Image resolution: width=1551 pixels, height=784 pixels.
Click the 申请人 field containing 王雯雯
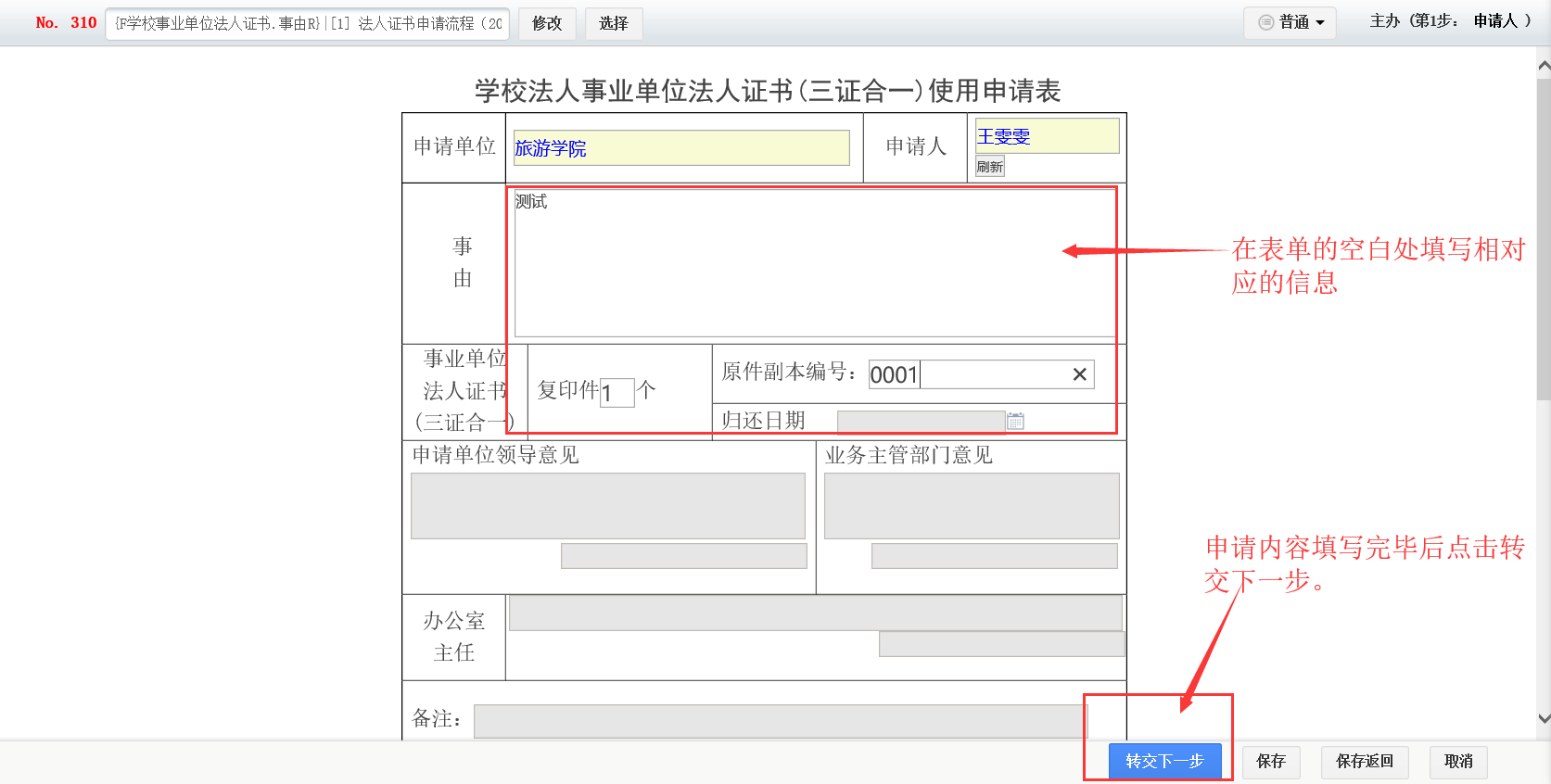click(x=1047, y=136)
